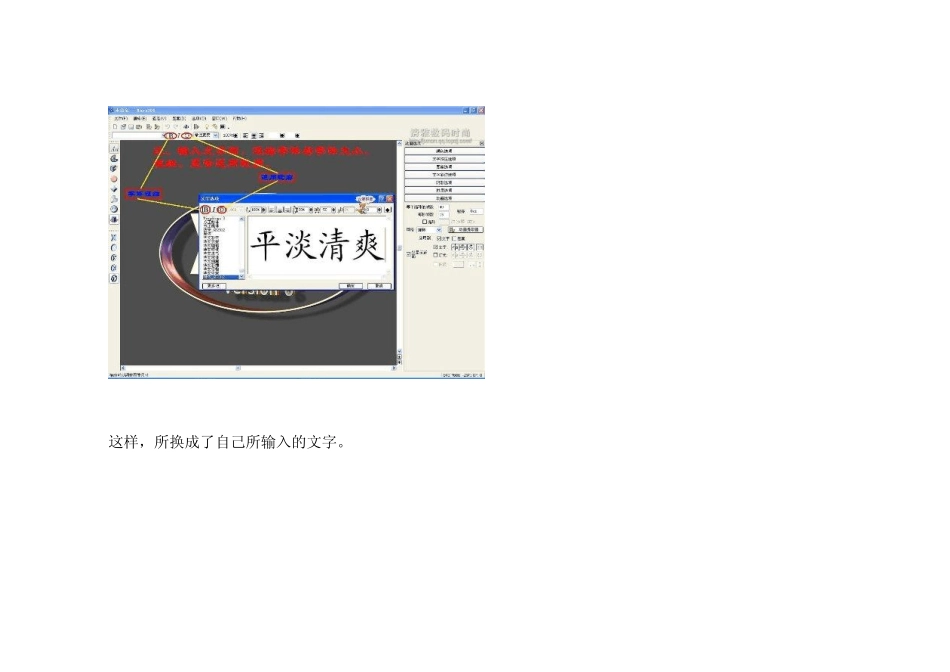Toggle Outline in the main text toolbar

click(186, 136)
